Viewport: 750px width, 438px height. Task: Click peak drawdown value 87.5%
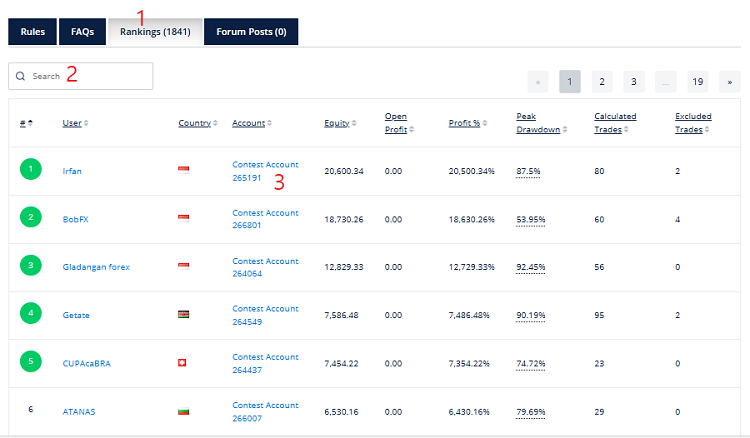[x=528, y=171]
